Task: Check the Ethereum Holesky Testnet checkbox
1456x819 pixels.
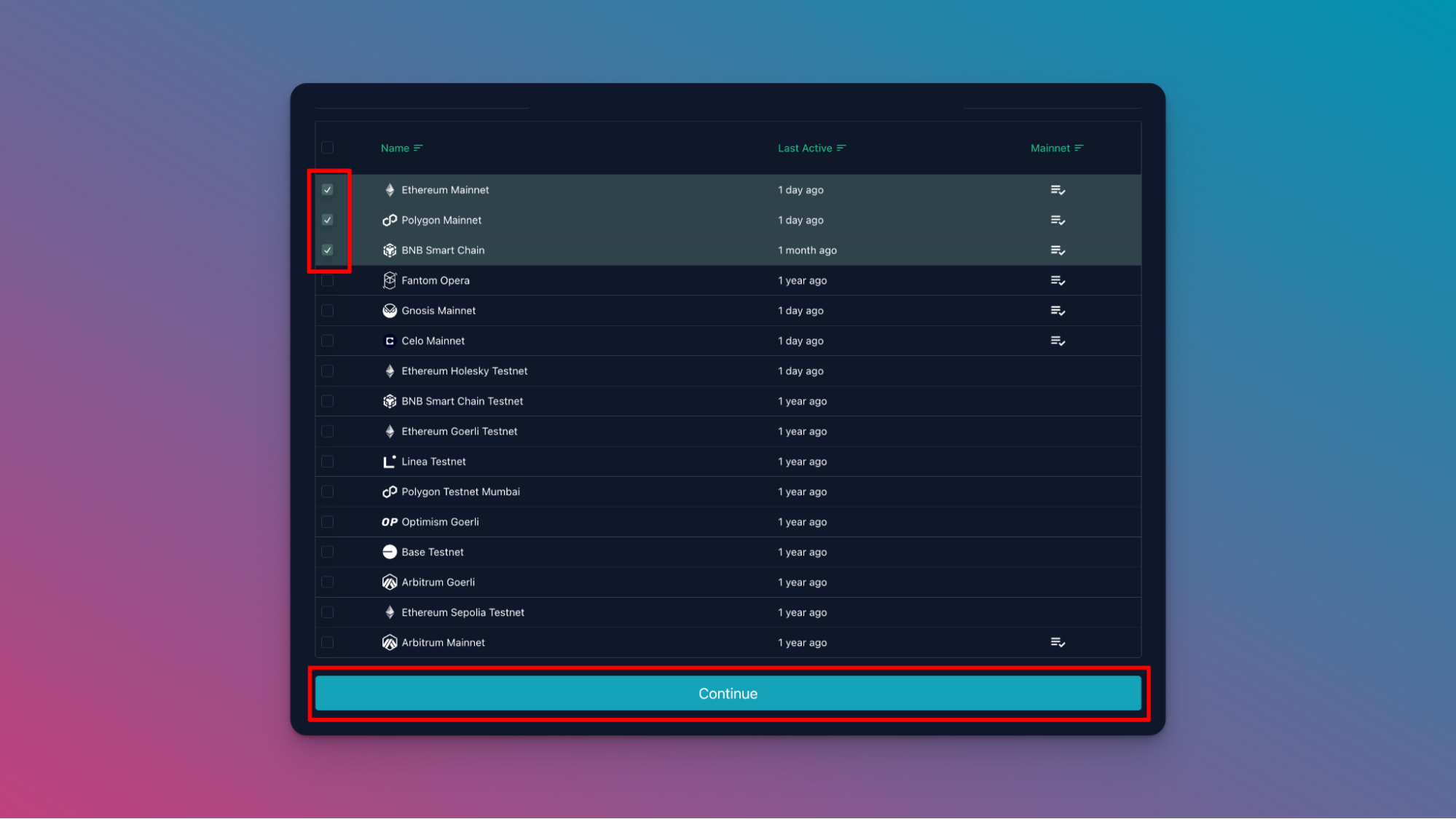Action: [328, 371]
